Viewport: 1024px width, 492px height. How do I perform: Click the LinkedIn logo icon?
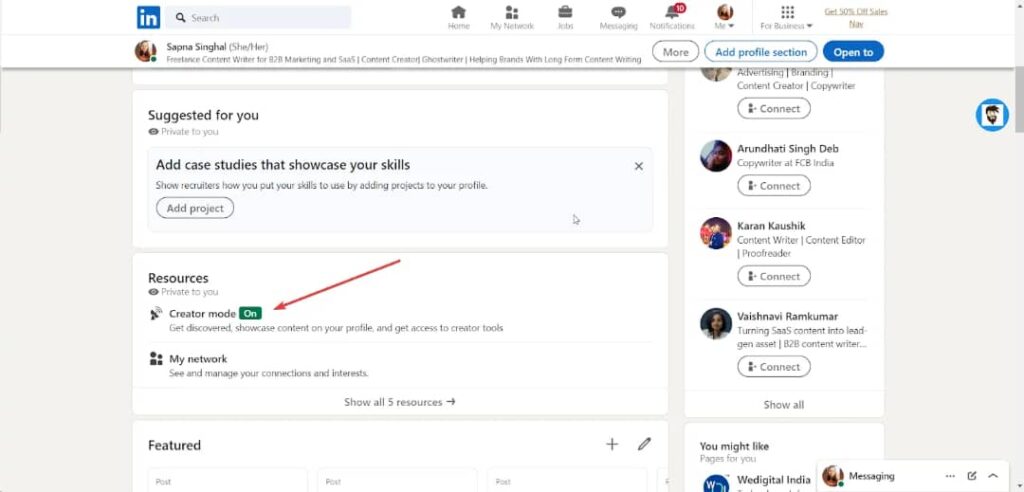click(148, 17)
